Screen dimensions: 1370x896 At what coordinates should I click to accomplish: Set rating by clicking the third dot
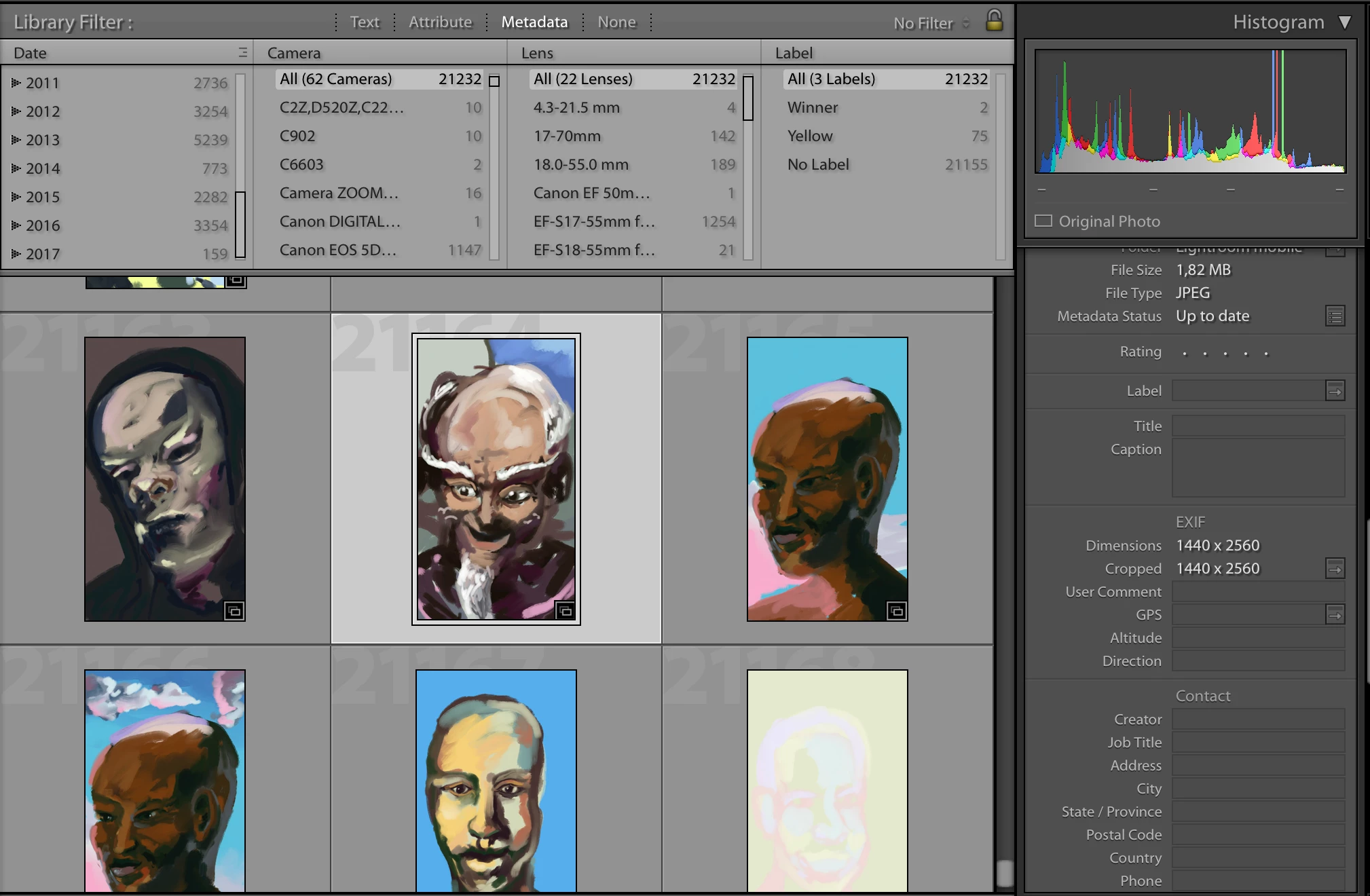click(x=1225, y=354)
